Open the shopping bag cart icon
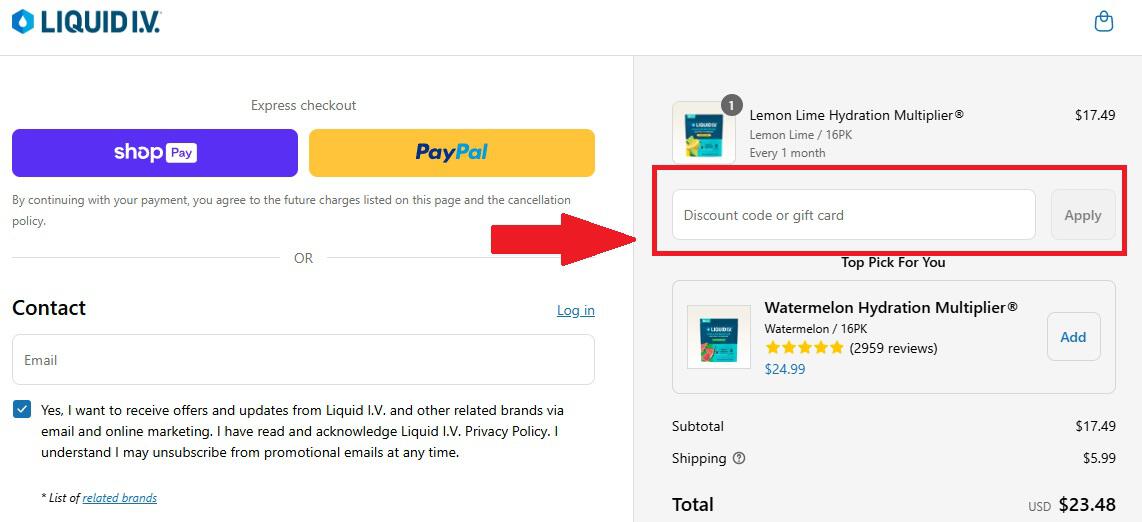1142x522 pixels. (x=1104, y=21)
